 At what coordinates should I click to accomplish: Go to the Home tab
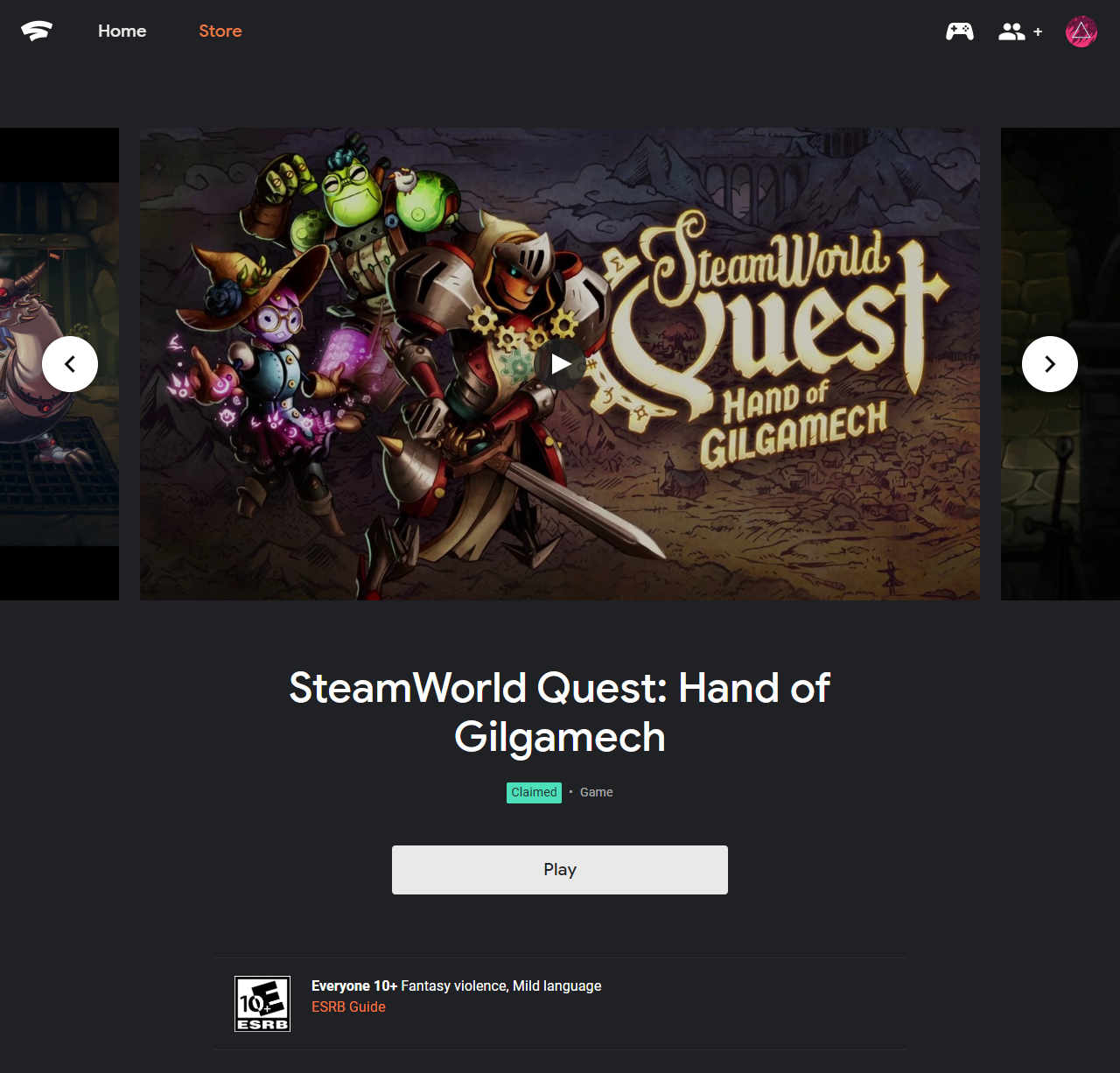[x=122, y=32]
